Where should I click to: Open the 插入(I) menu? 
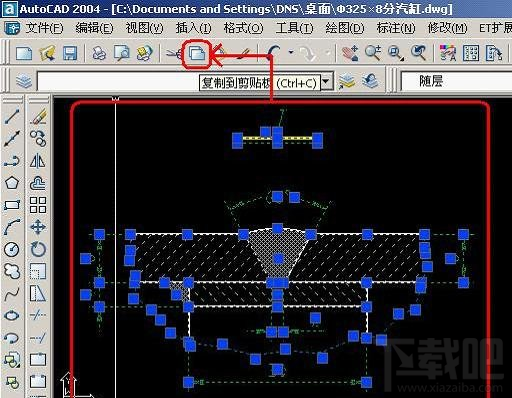193,28
